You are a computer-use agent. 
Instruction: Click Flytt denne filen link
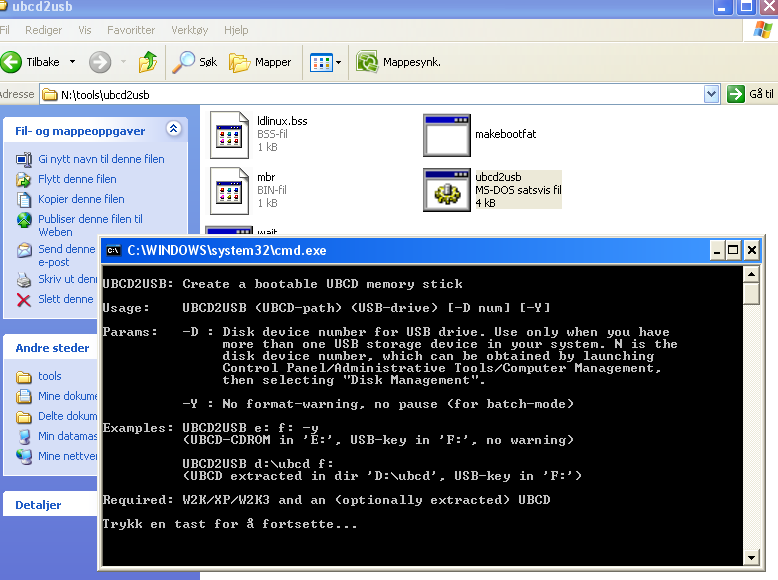tap(77, 179)
